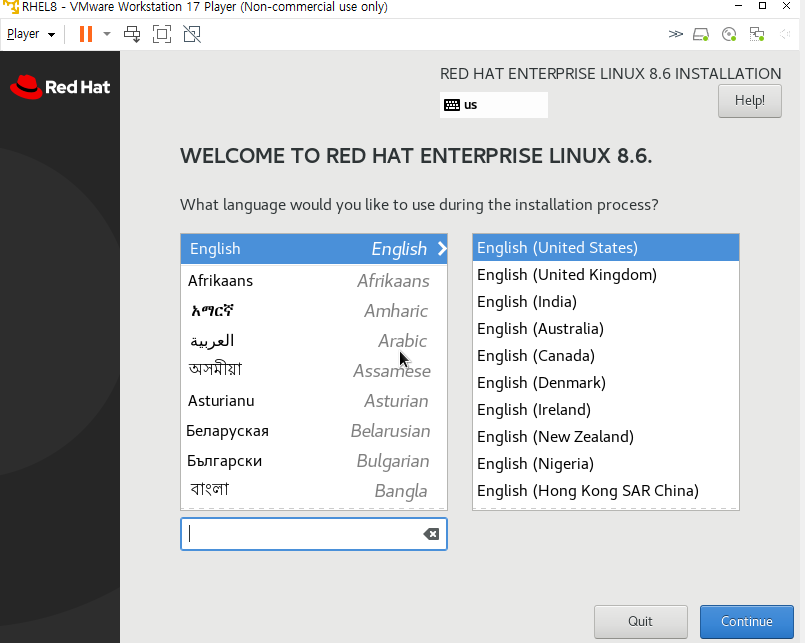
Task: Close the VMware Player window
Action: click(787, 6)
